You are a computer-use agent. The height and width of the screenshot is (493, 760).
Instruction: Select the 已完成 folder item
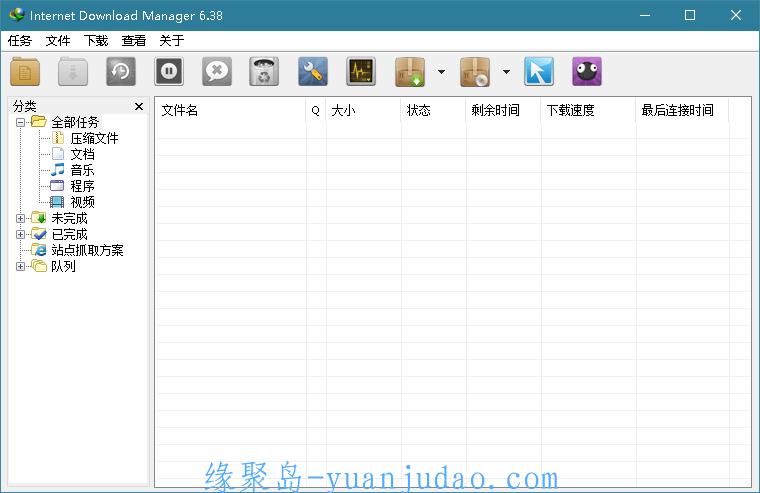(69, 234)
